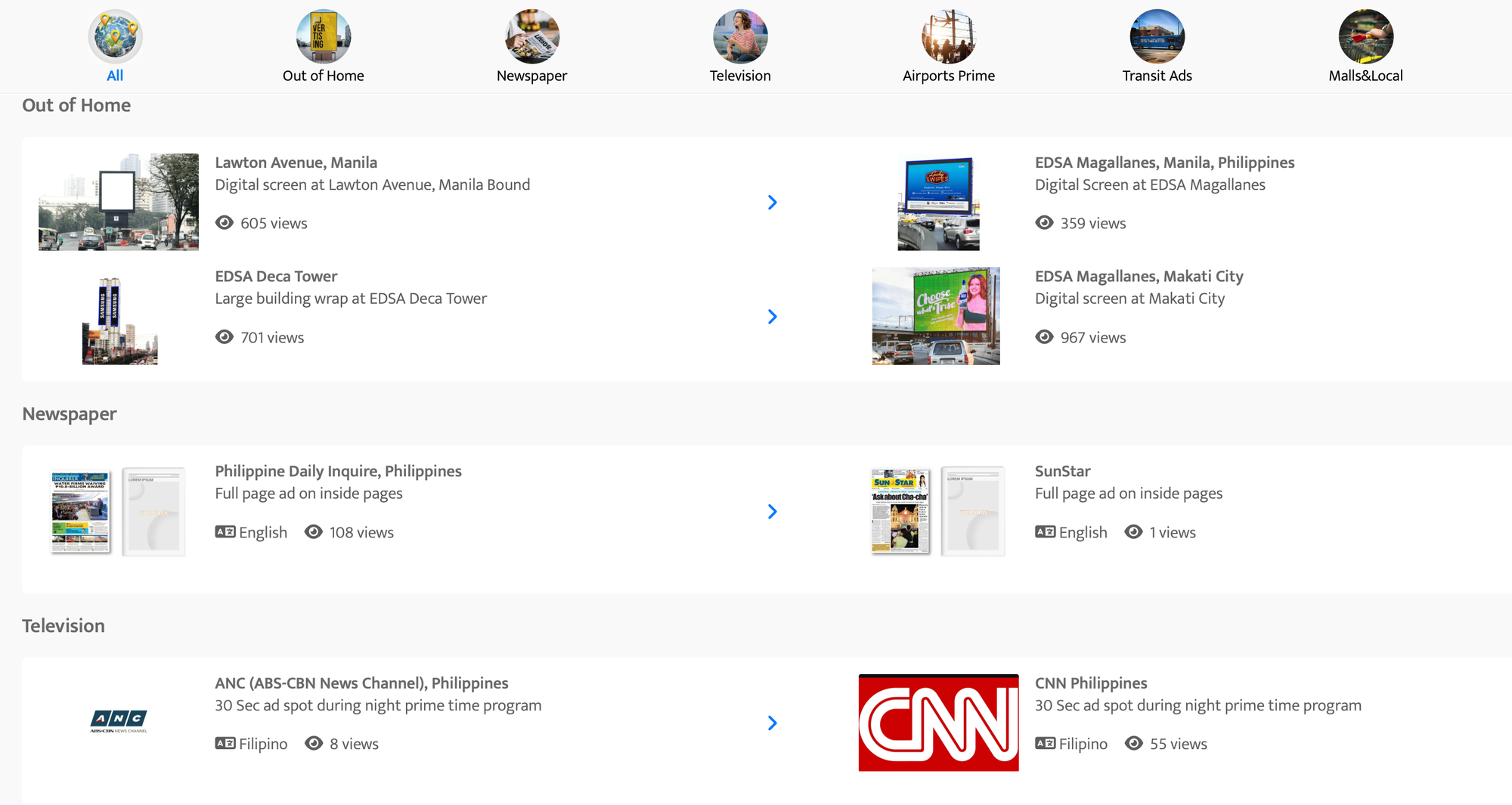1512x805 pixels.
Task: Open the Transit Ads category icon
Action: tap(1157, 36)
